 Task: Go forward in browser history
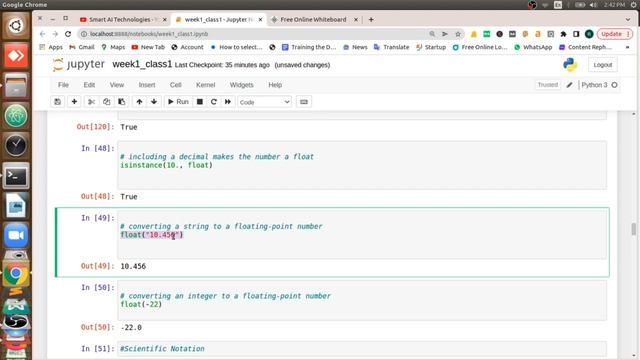(55, 34)
